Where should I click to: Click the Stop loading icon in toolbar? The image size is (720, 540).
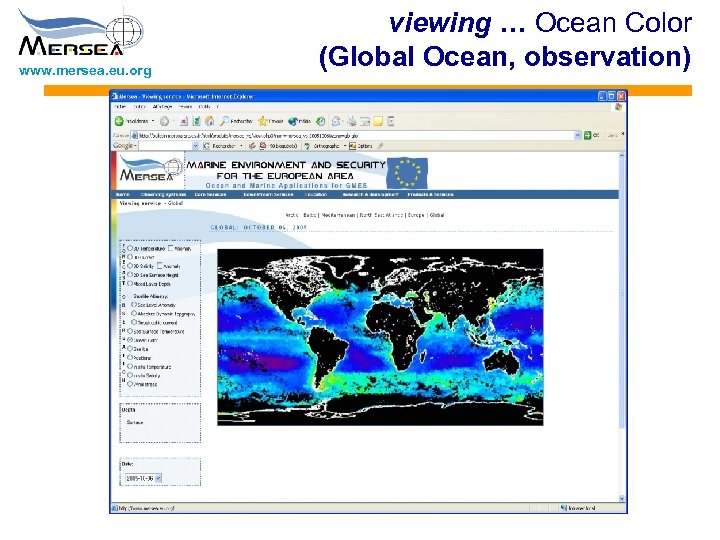[184, 121]
